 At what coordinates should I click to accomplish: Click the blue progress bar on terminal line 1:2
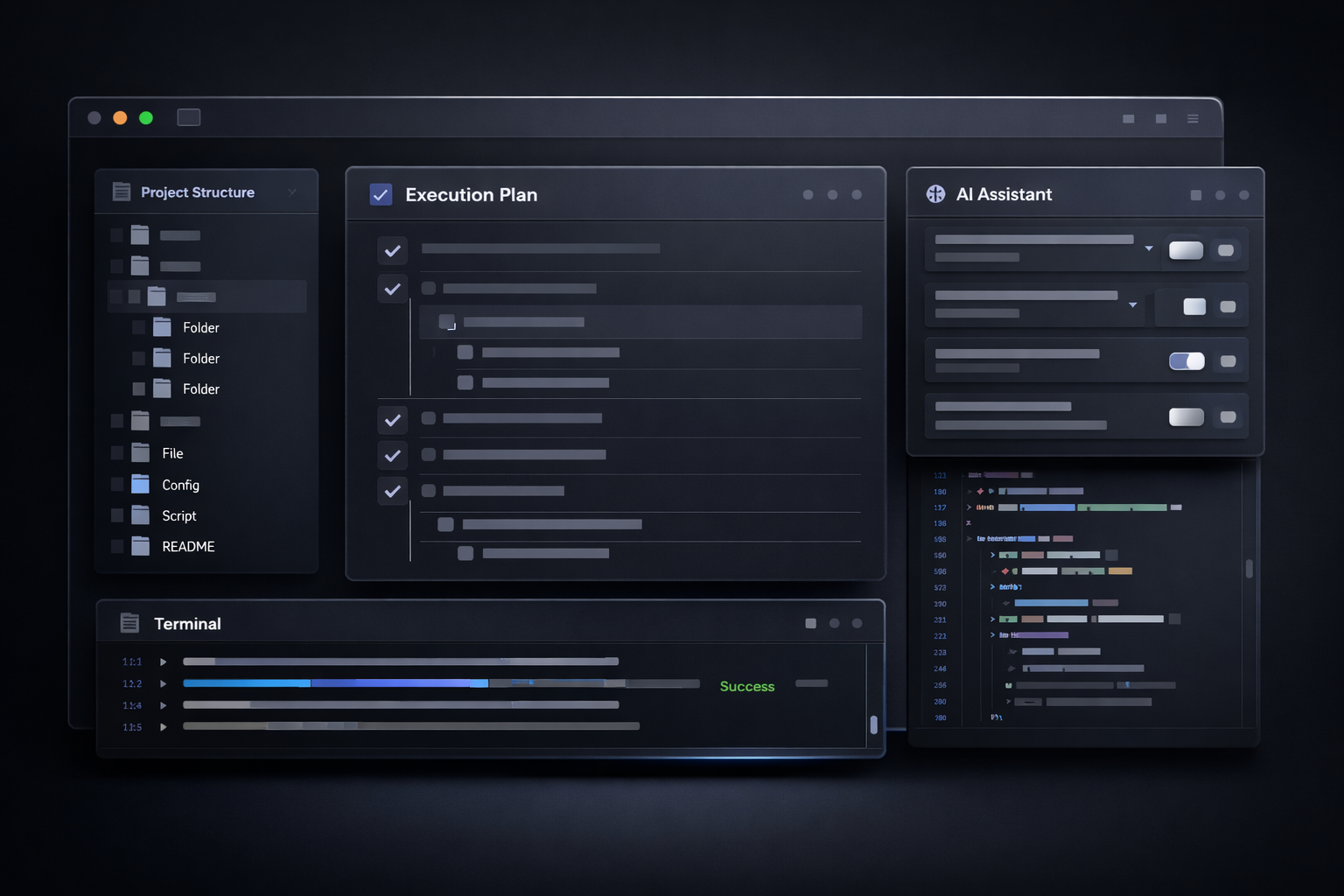[335, 683]
